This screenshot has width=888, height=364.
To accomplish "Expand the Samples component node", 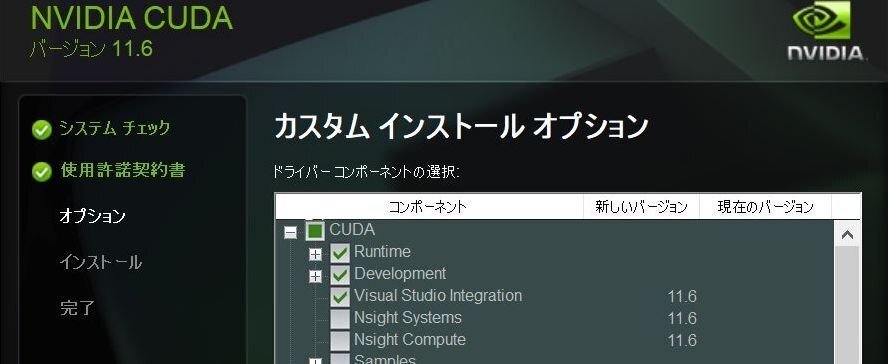I will [x=315, y=361].
